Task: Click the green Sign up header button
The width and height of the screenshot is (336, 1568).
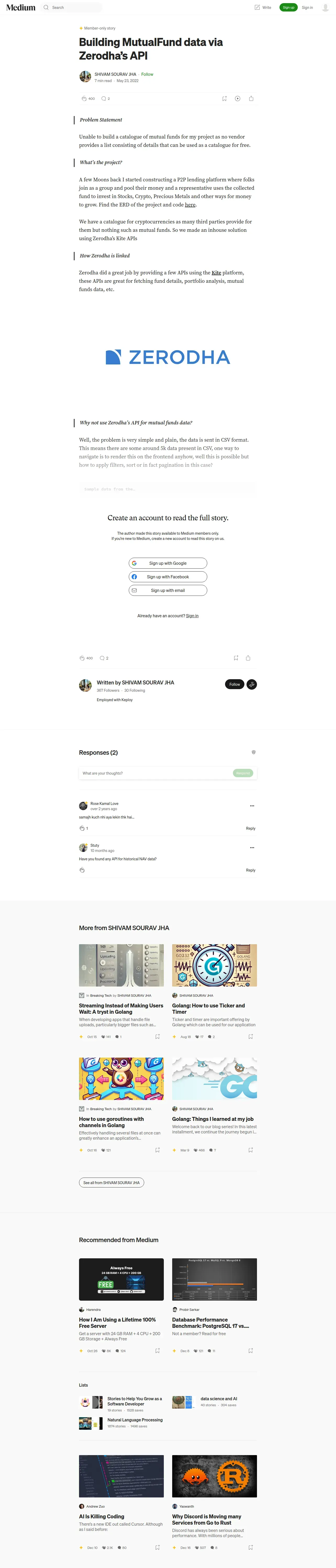Action: (x=288, y=7)
